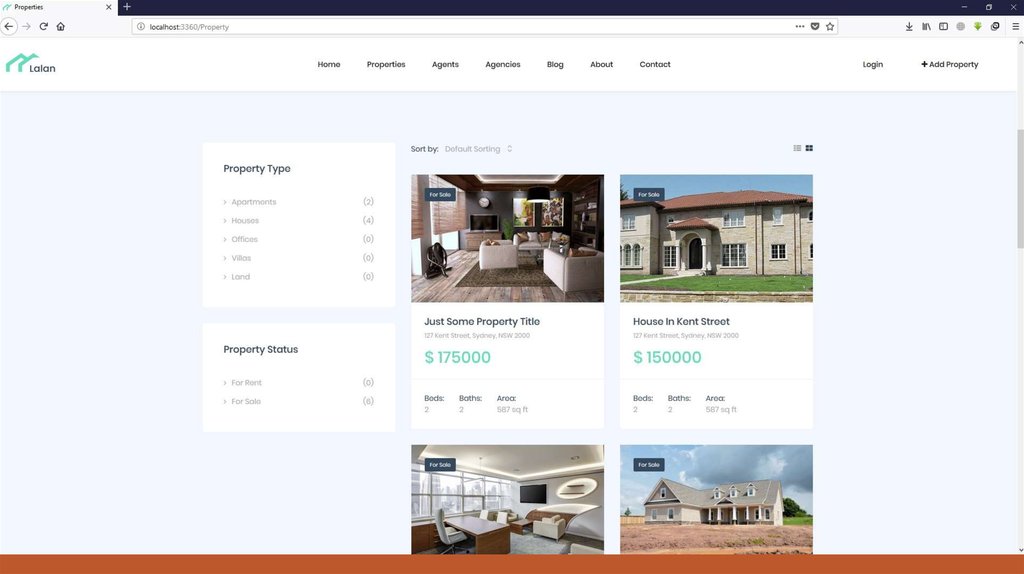Open browser downloads panel
The image size is (1024, 574).
tap(909, 27)
